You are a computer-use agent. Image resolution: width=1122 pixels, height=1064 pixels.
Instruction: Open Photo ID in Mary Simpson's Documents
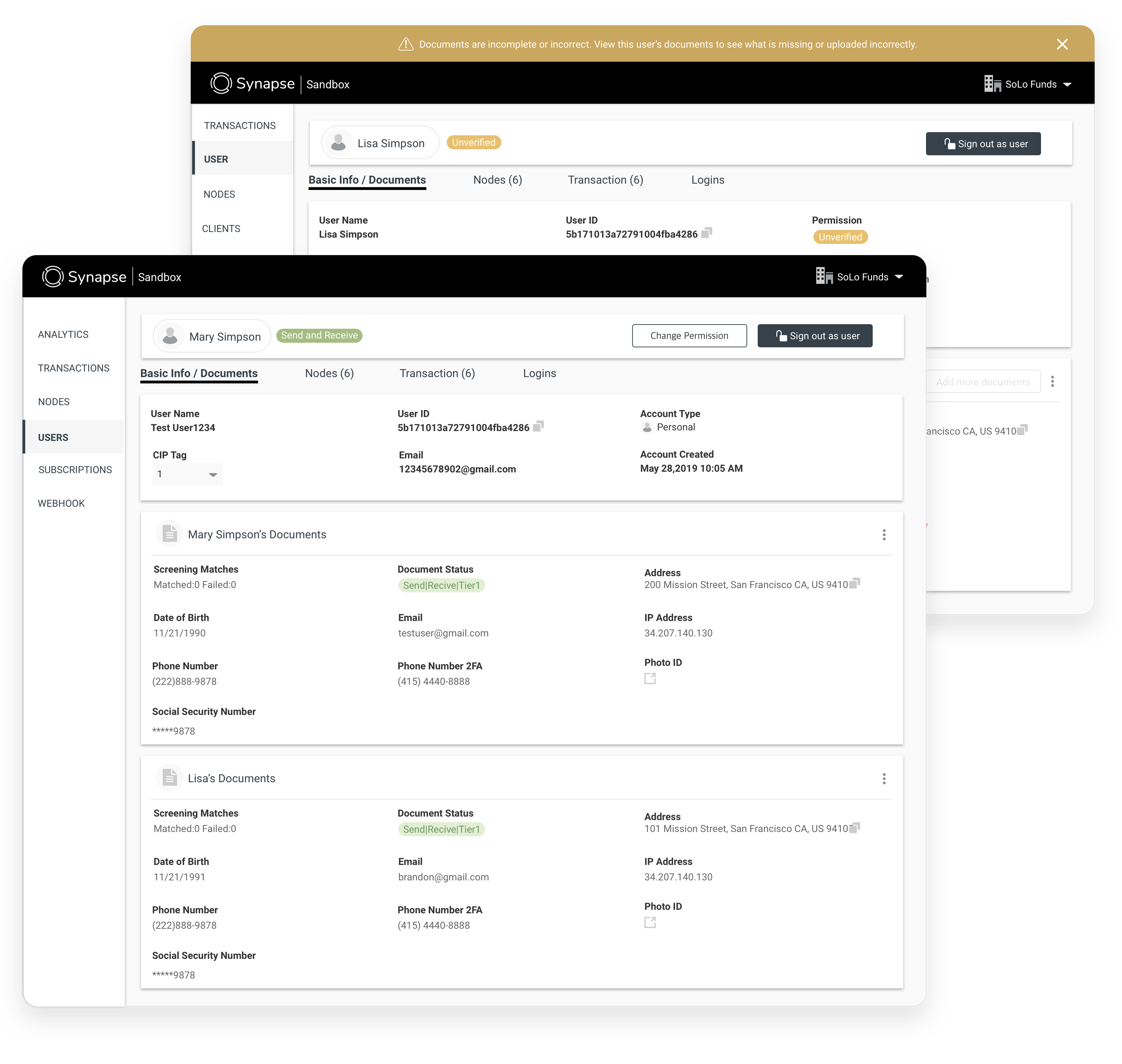pyautogui.click(x=650, y=678)
